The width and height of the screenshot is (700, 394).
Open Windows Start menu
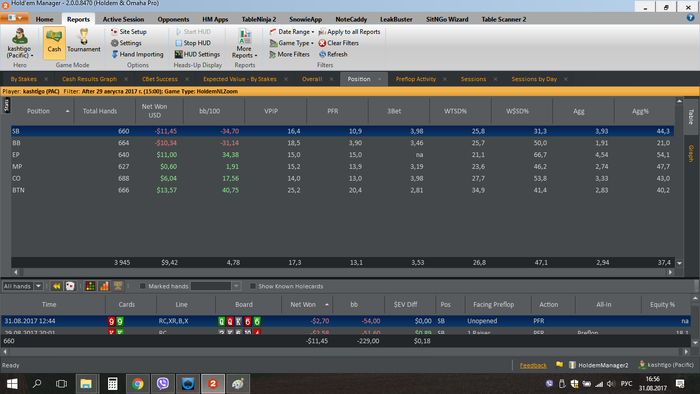[x=12, y=384]
